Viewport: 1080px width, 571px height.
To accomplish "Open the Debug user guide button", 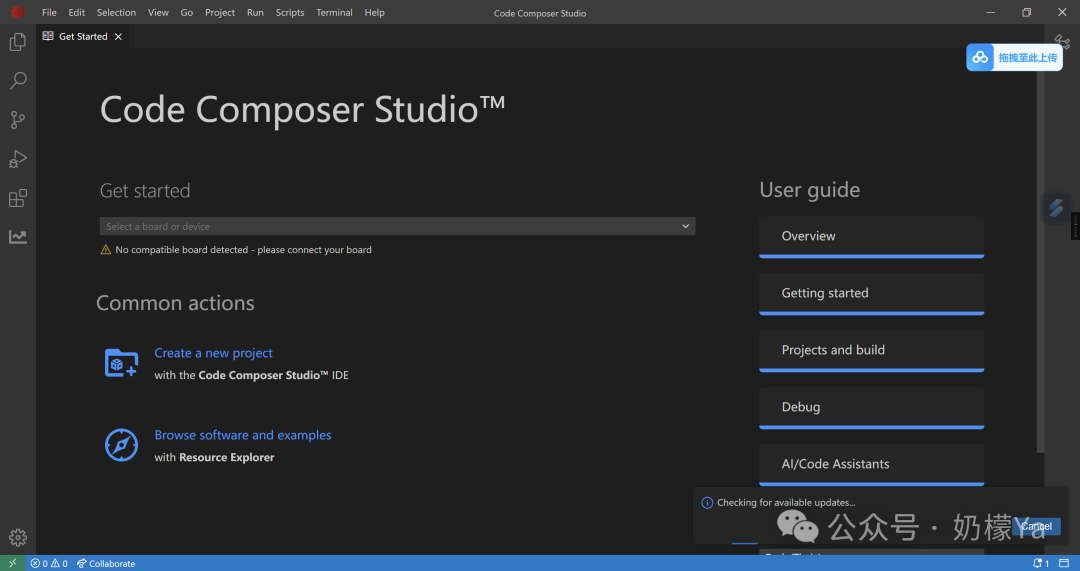I will (871, 408).
